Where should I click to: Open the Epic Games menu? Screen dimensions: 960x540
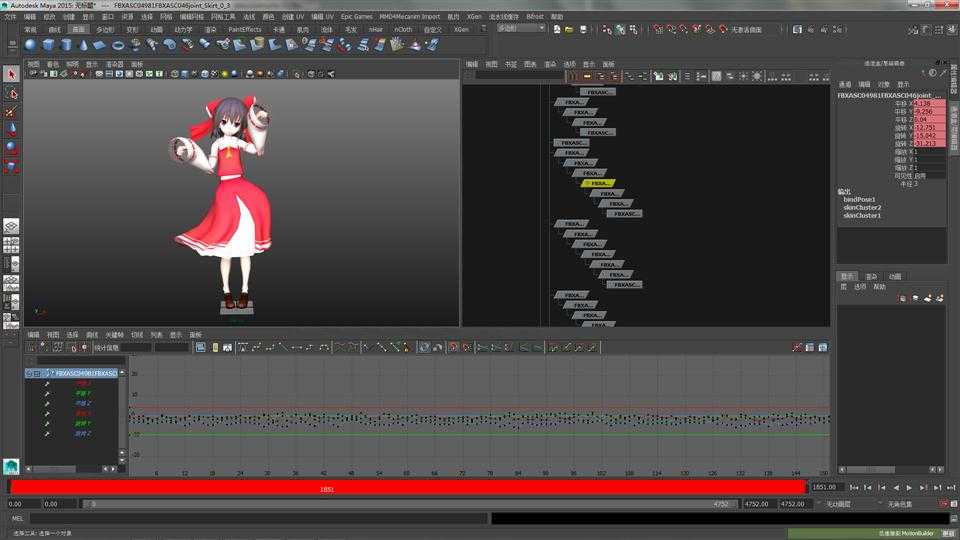click(356, 17)
